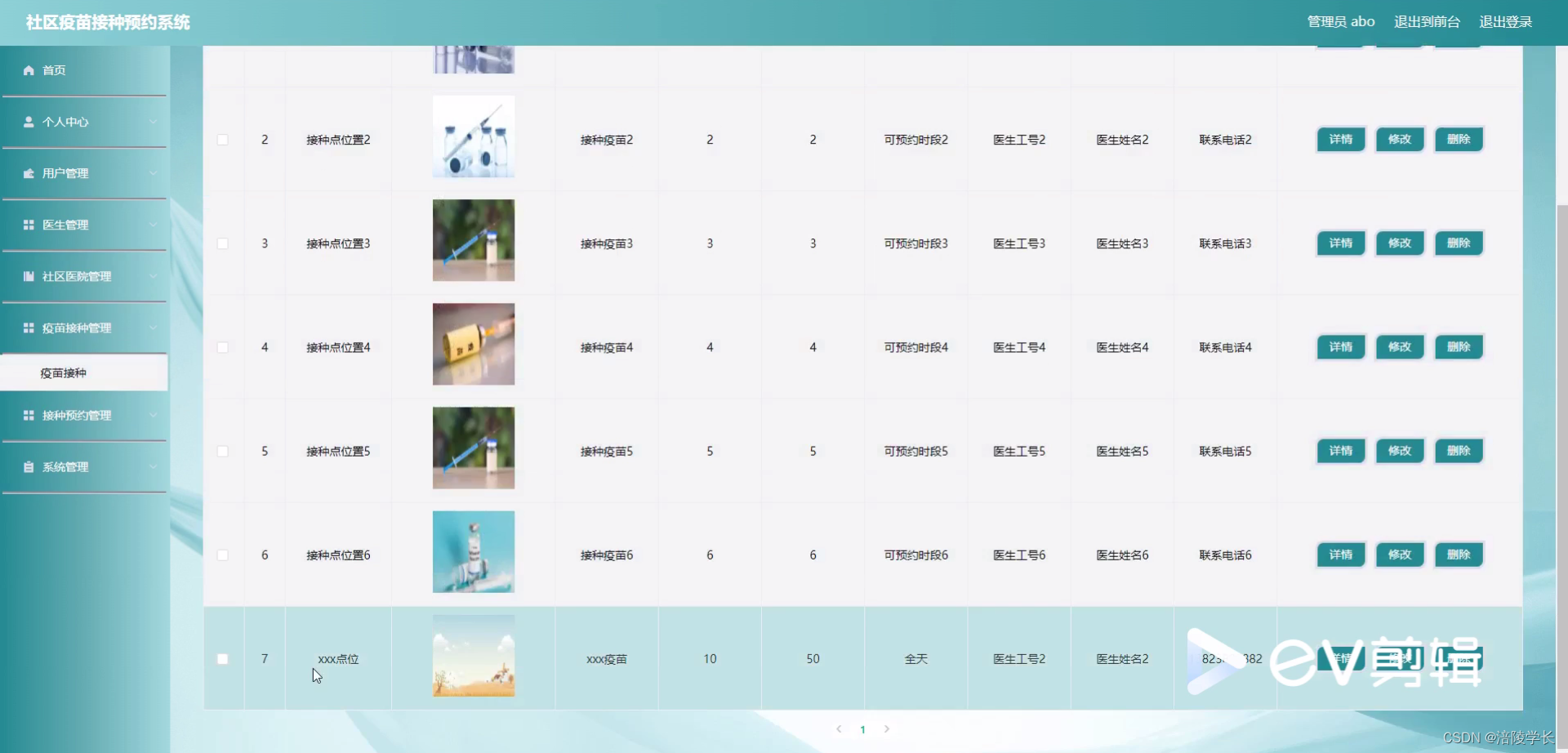Viewport: 1568px width, 753px height.
Task: Click 删除 on the 接种点位置6 row
Action: (x=1459, y=555)
